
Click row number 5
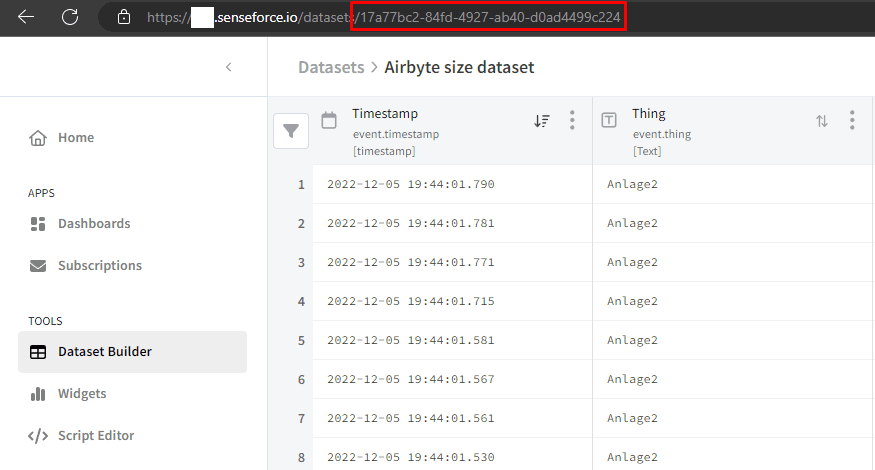pyautogui.click(x=301, y=341)
